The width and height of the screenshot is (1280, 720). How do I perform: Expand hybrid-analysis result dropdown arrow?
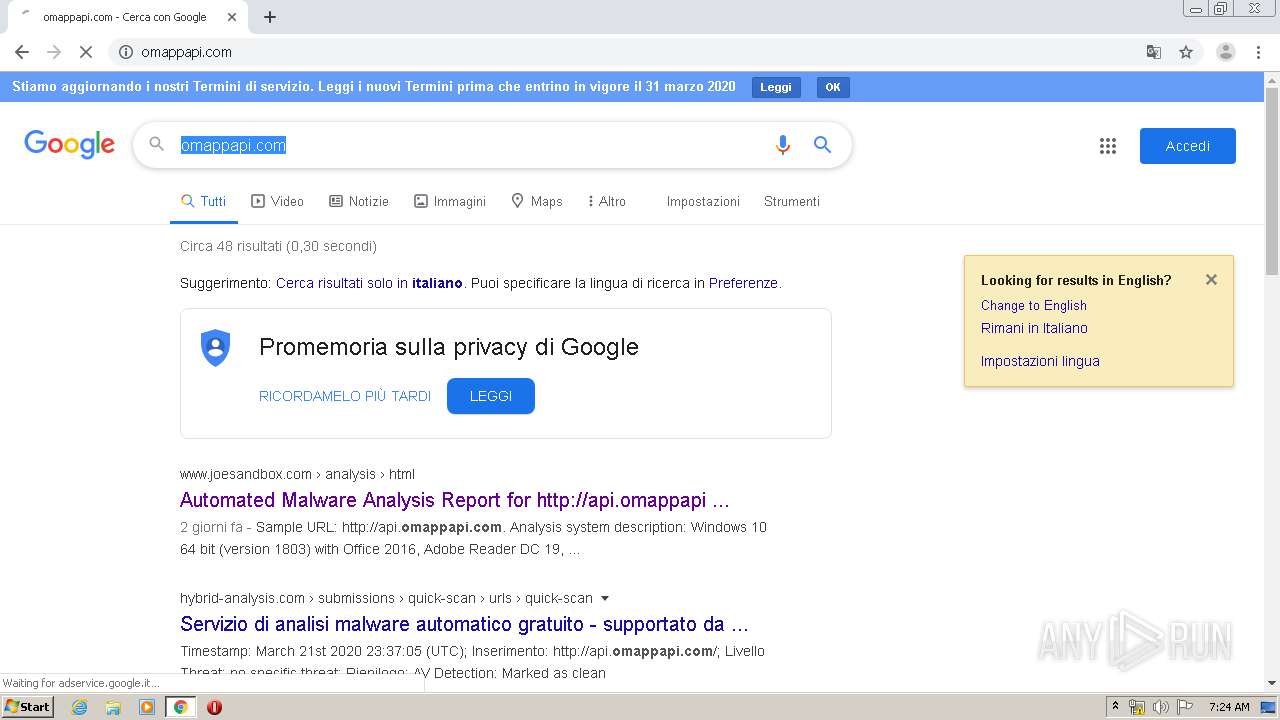tap(604, 598)
